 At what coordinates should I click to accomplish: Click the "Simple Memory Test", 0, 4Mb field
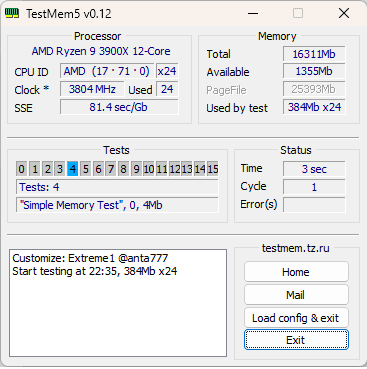(117, 205)
